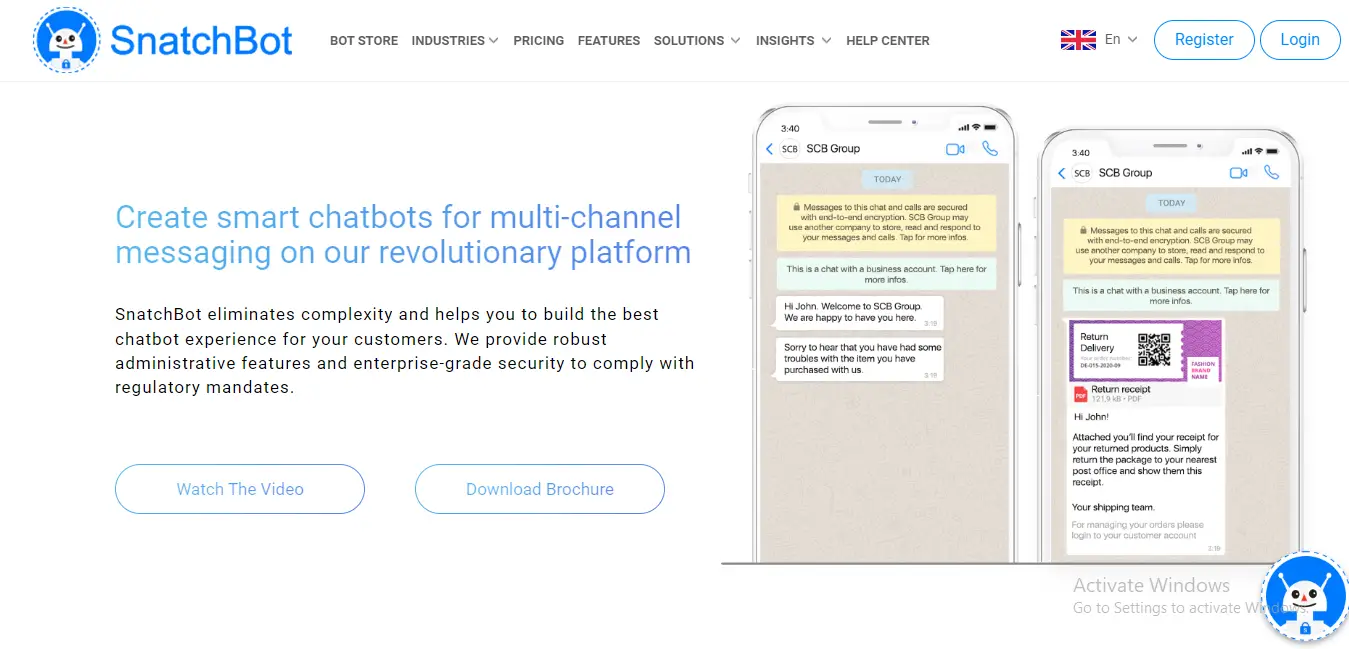Expand the Insights dropdown menu
Image resolution: width=1349 pixels, height=649 pixels.
click(x=794, y=41)
